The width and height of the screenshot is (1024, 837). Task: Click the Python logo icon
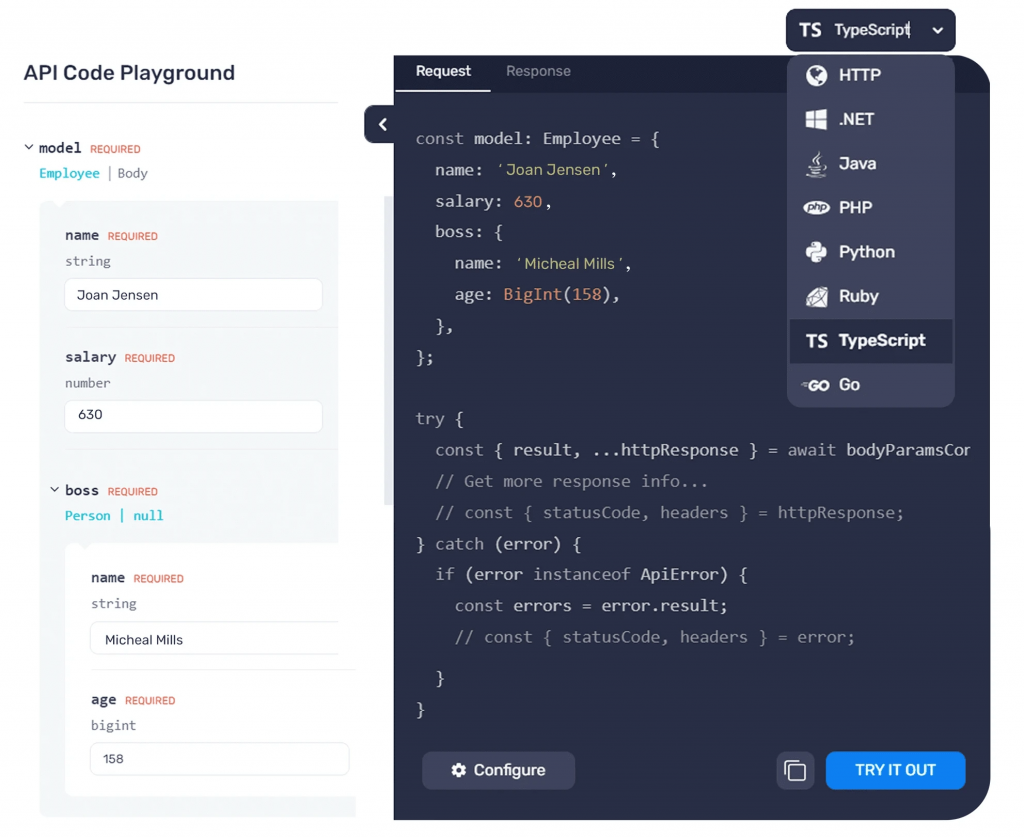816,252
